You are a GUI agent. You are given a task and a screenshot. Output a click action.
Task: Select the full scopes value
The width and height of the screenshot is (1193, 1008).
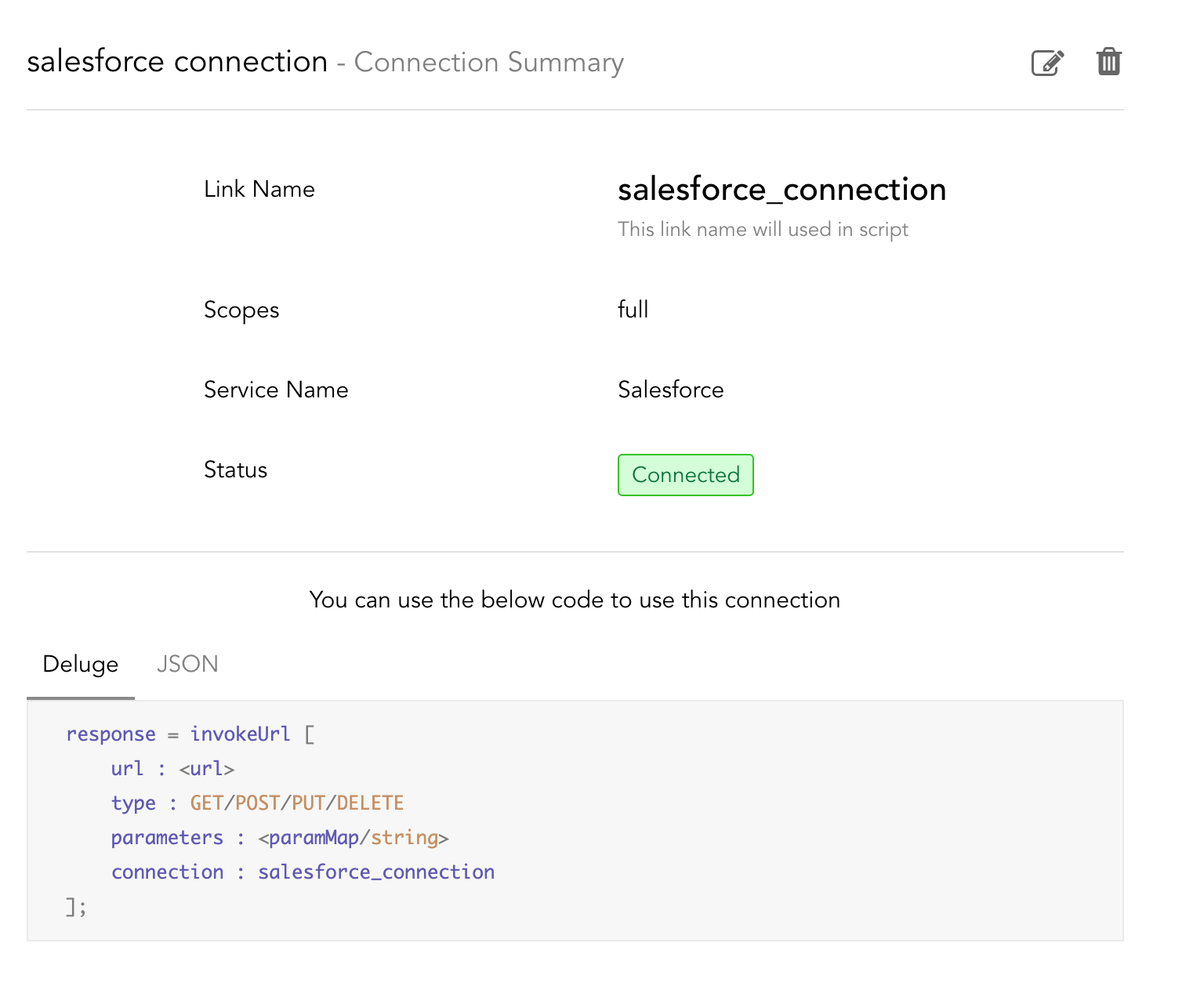[x=633, y=310]
